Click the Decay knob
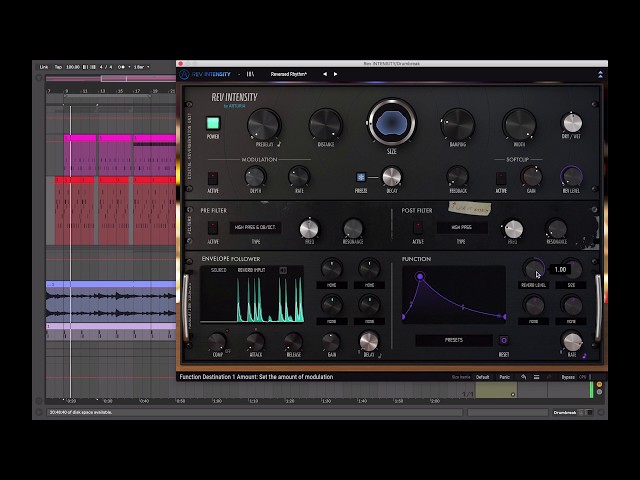Image resolution: width=640 pixels, height=480 pixels. coord(392,177)
